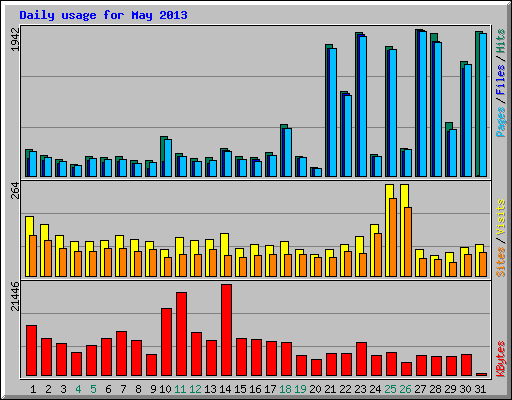Click the cyan pages bar for day 31
This screenshot has width=512, height=400.
point(483,105)
